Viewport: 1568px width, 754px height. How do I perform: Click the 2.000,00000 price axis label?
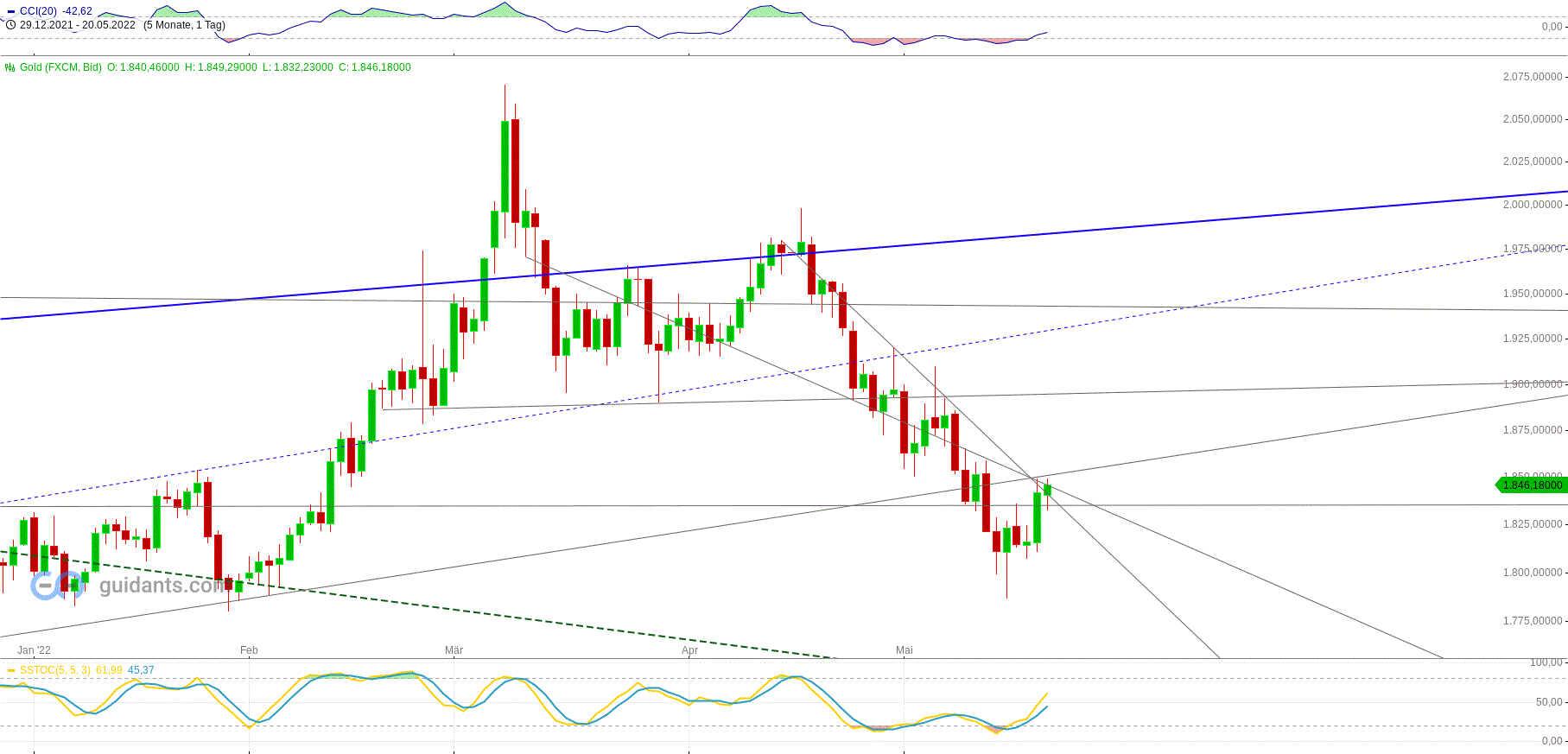pos(1533,205)
